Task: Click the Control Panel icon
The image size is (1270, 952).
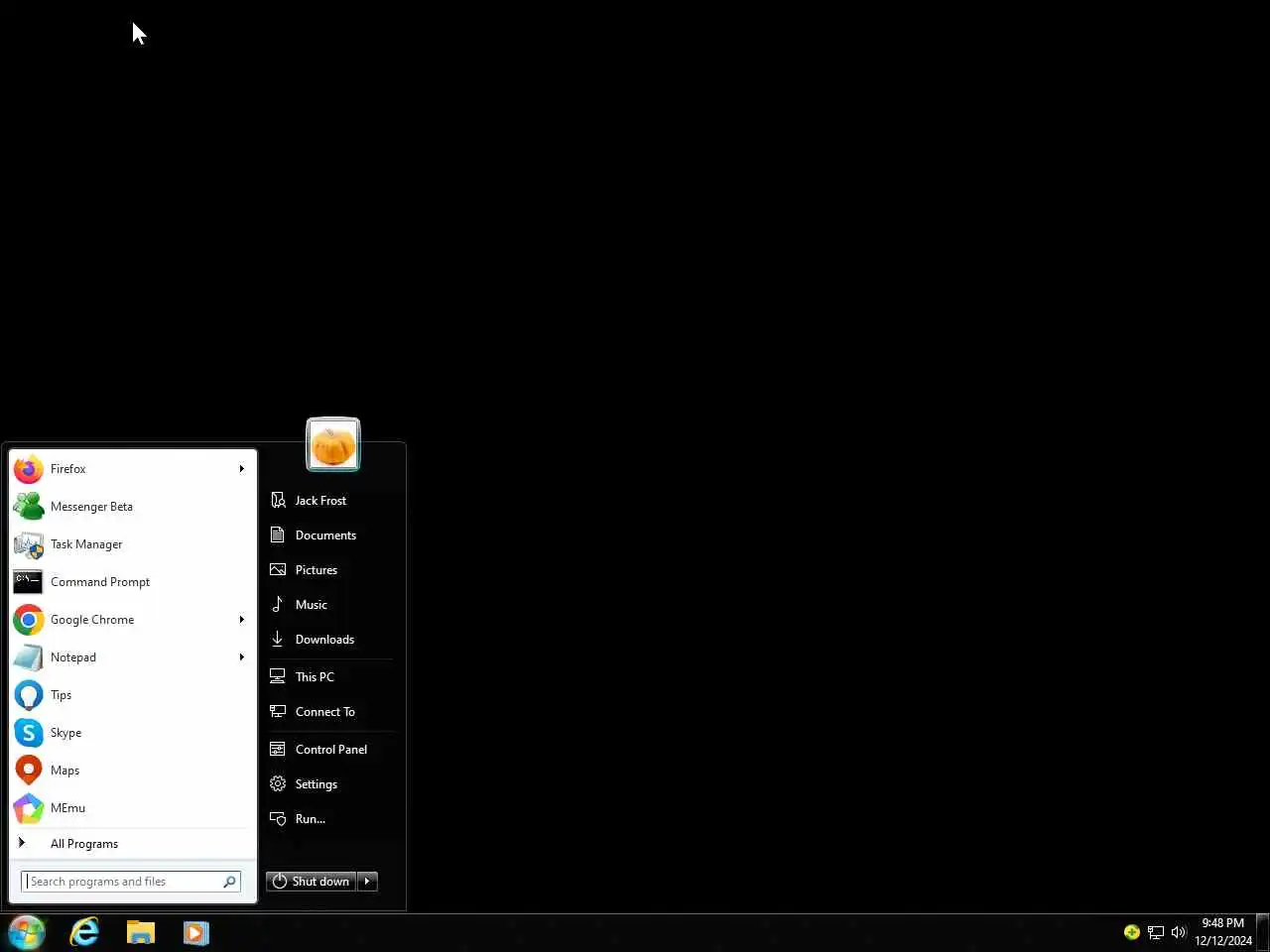Action: (x=278, y=750)
